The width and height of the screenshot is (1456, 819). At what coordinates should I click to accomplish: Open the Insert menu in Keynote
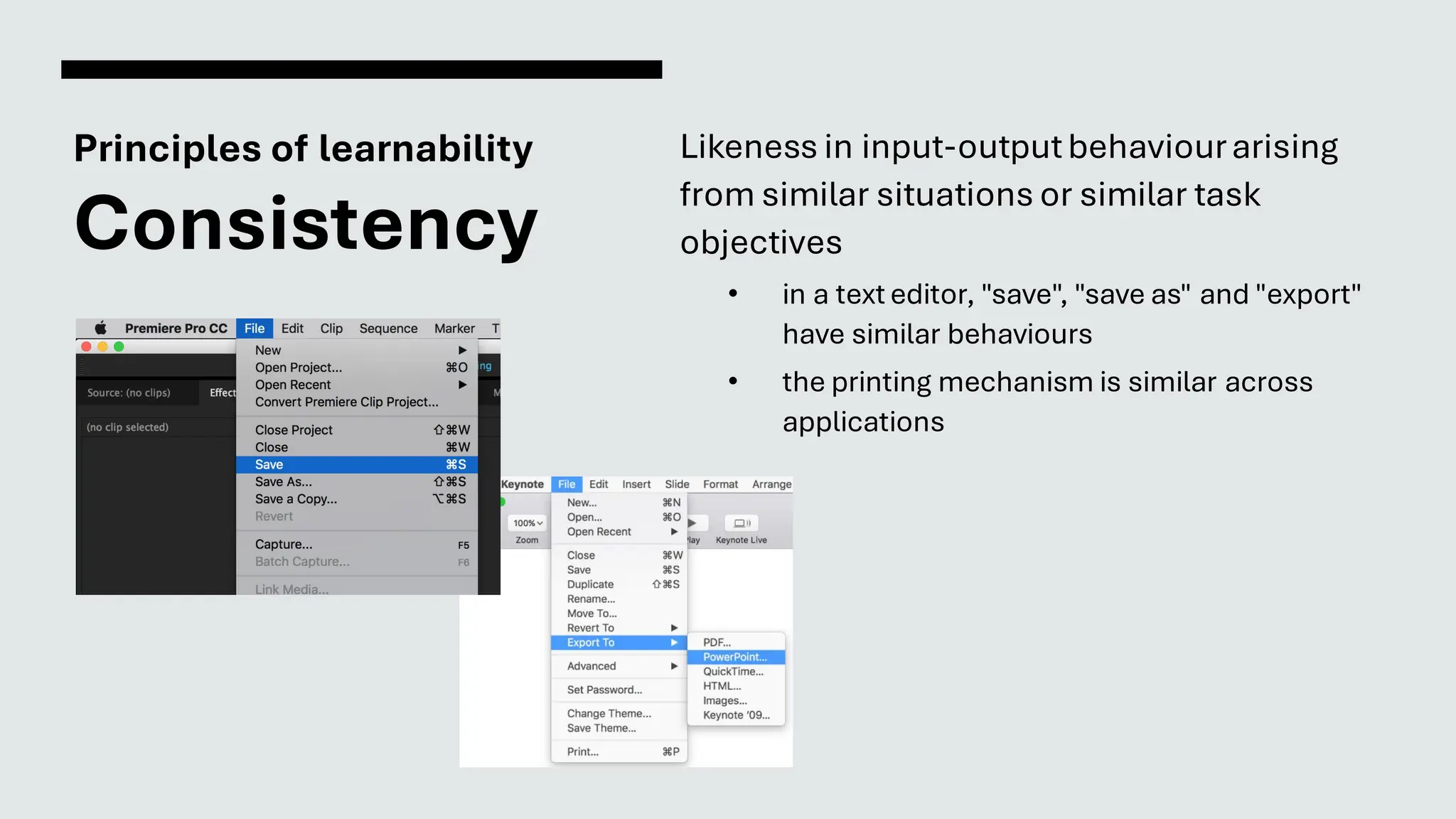pyautogui.click(x=636, y=484)
